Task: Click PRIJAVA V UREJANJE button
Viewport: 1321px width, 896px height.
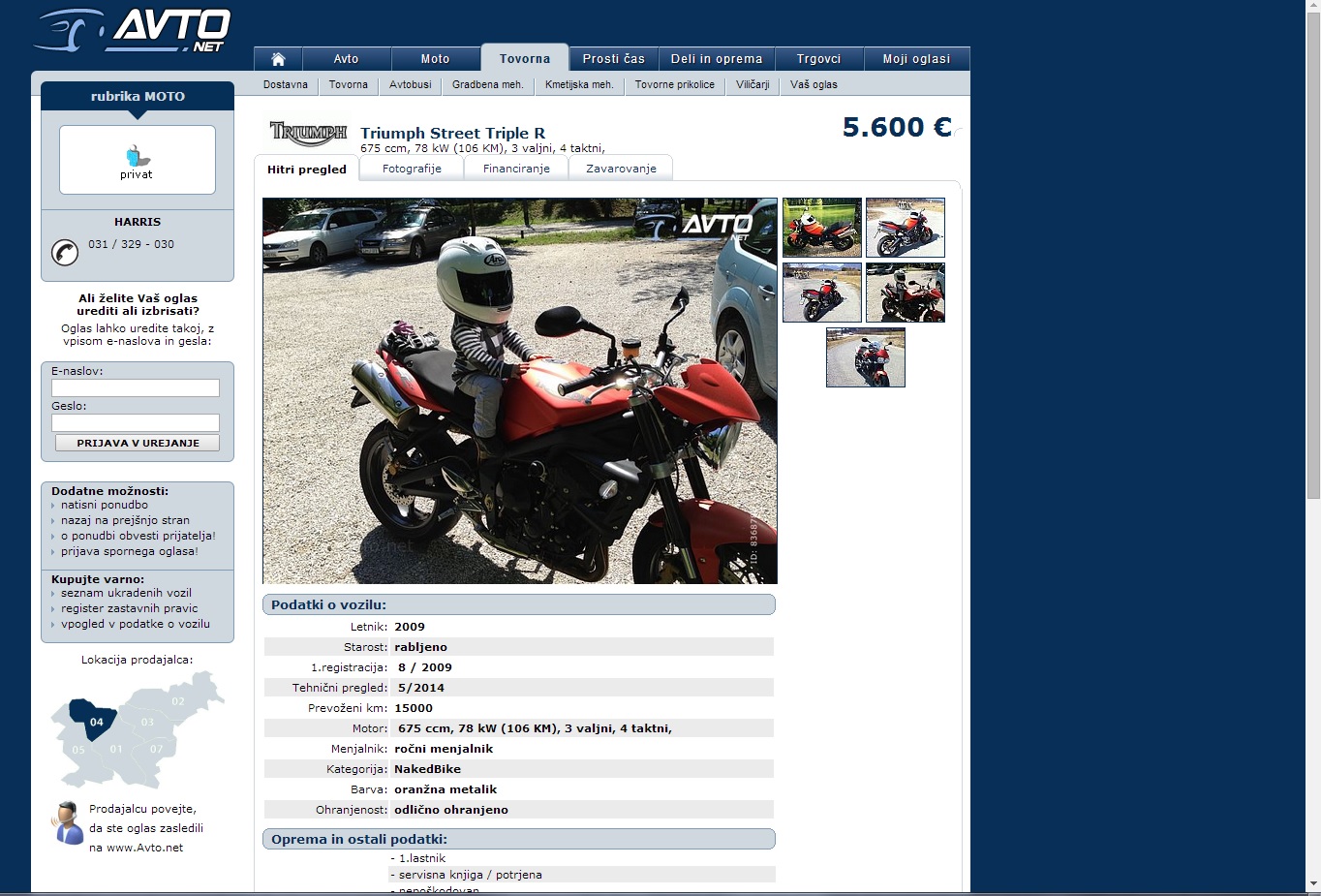Action: point(138,443)
